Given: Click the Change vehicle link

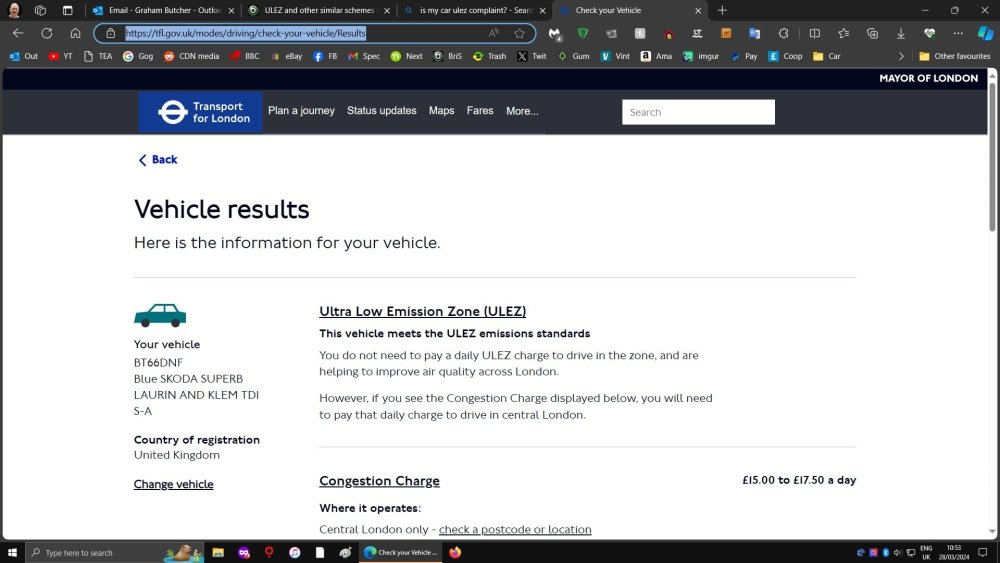Looking at the screenshot, I should tap(173, 484).
